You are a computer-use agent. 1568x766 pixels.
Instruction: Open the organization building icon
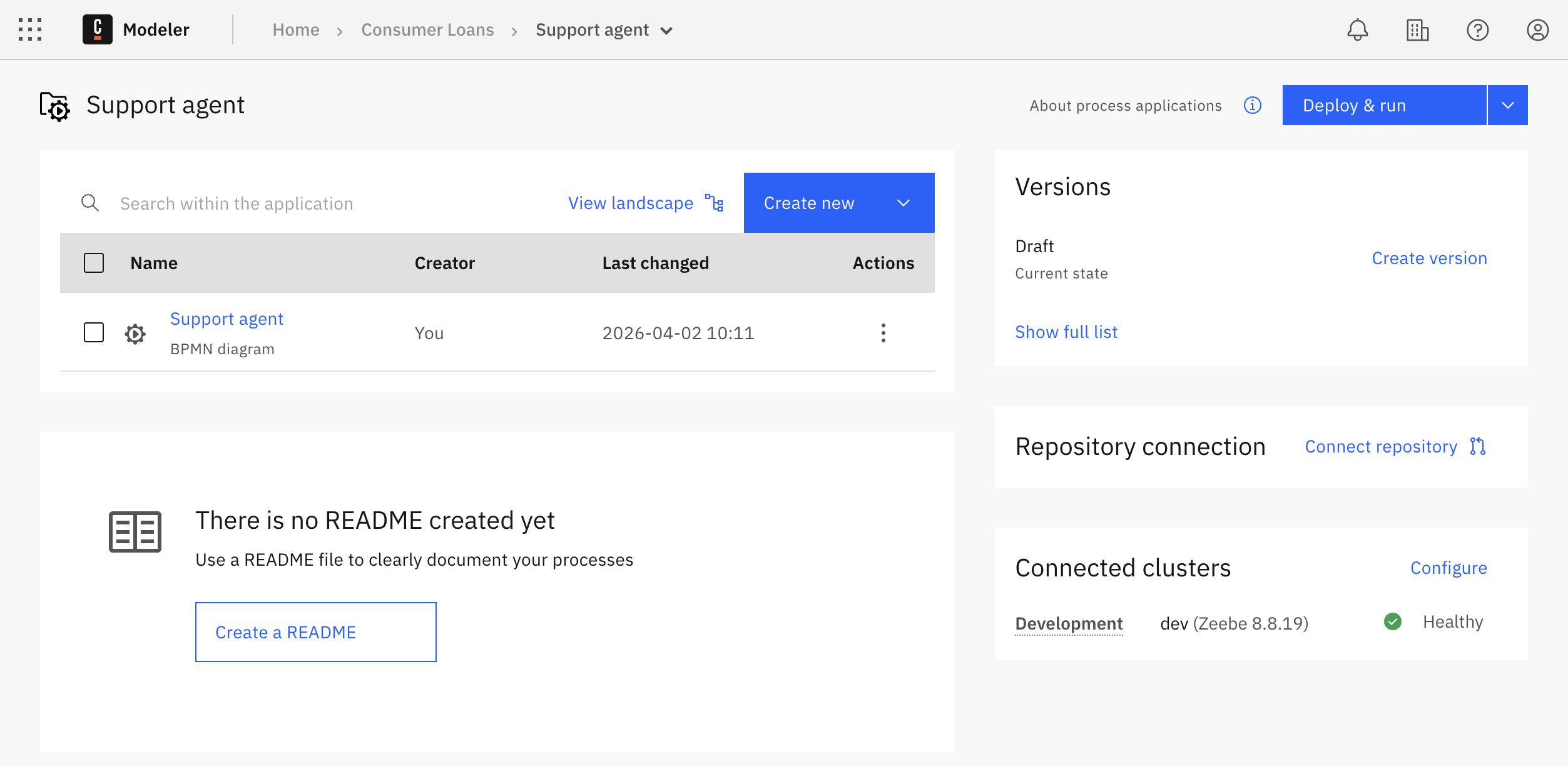click(x=1417, y=30)
